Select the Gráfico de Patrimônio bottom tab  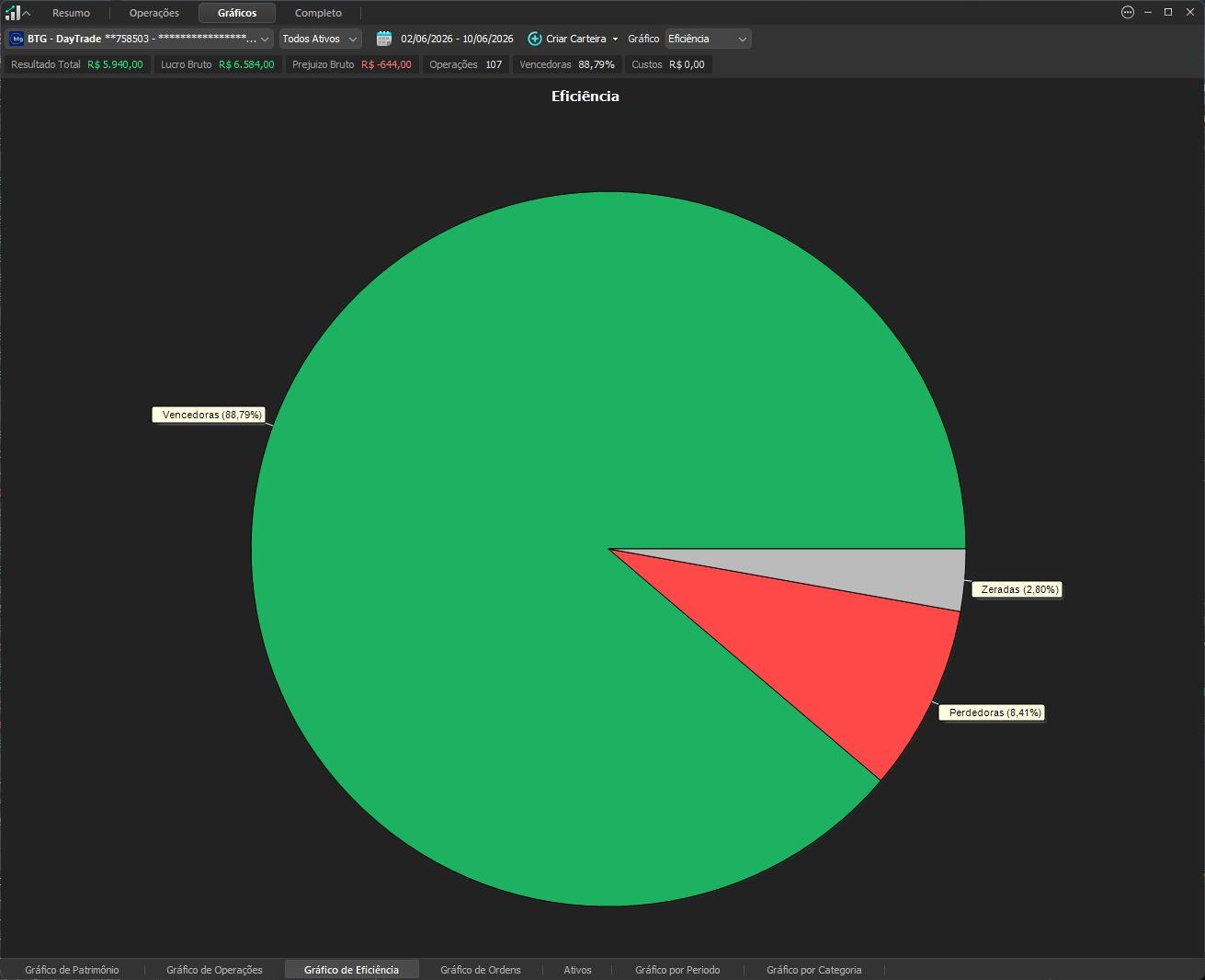tap(72, 970)
